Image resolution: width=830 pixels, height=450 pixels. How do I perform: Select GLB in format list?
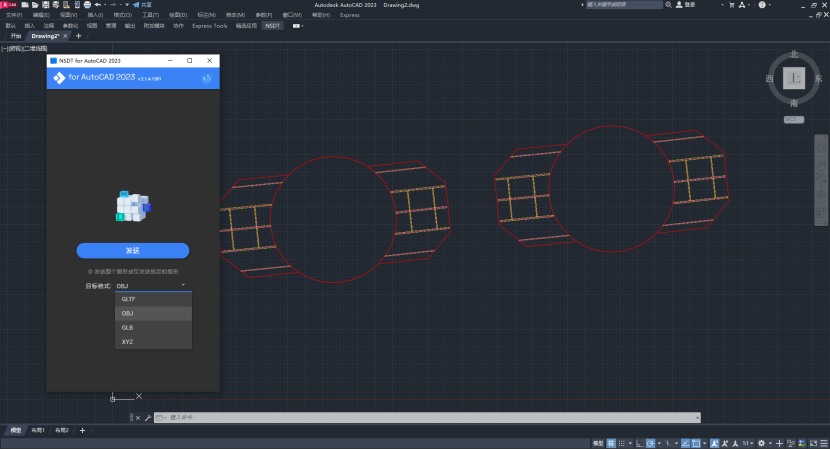point(154,328)
